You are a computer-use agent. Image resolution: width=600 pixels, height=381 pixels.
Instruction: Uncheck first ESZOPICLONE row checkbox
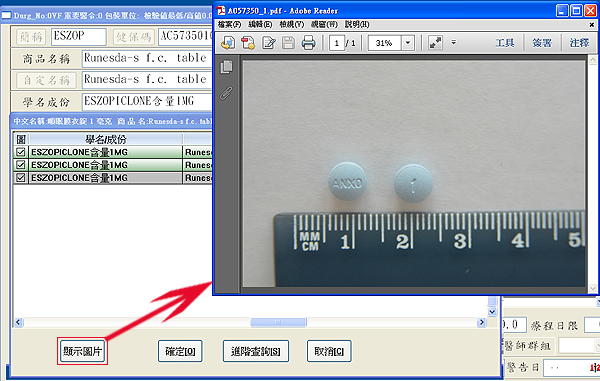tap(20, 152)
